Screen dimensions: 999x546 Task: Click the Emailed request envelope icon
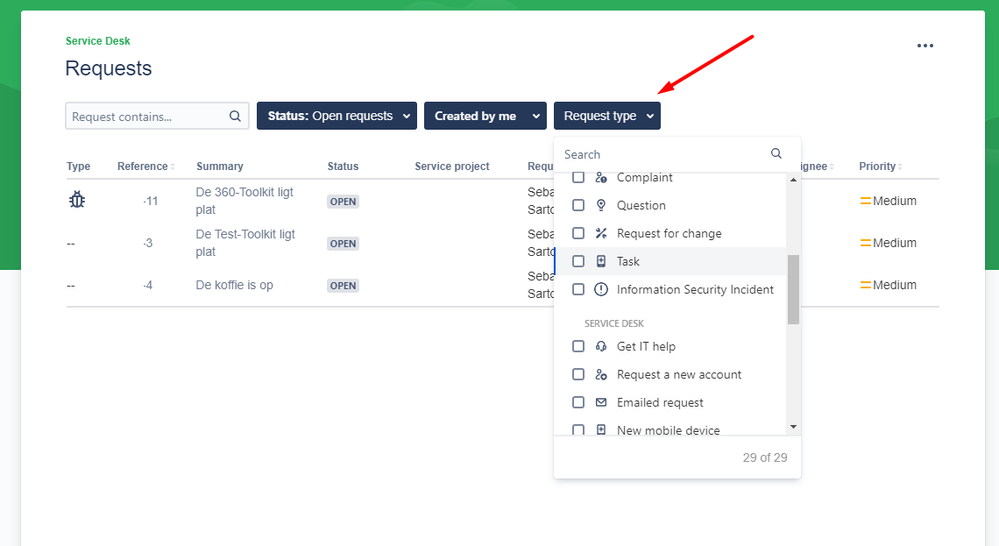coord(601,403)
